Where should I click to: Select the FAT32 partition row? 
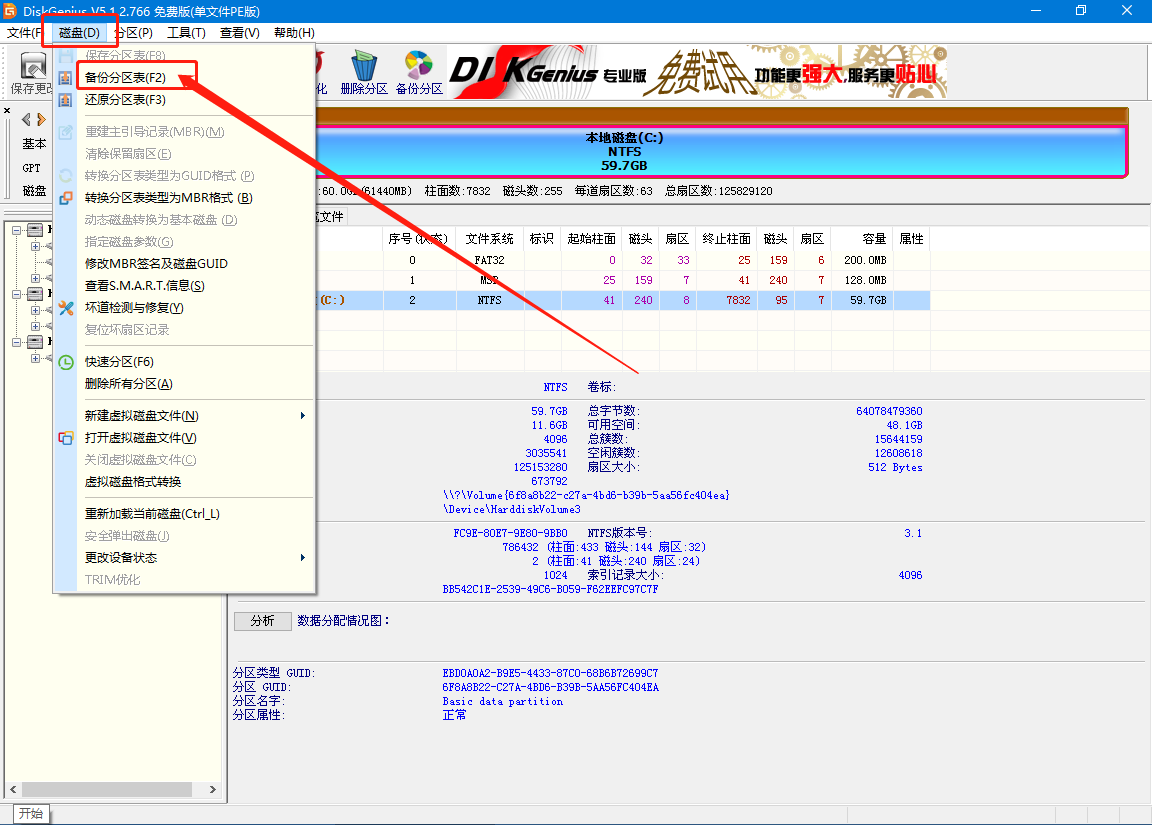coord(623,260)
